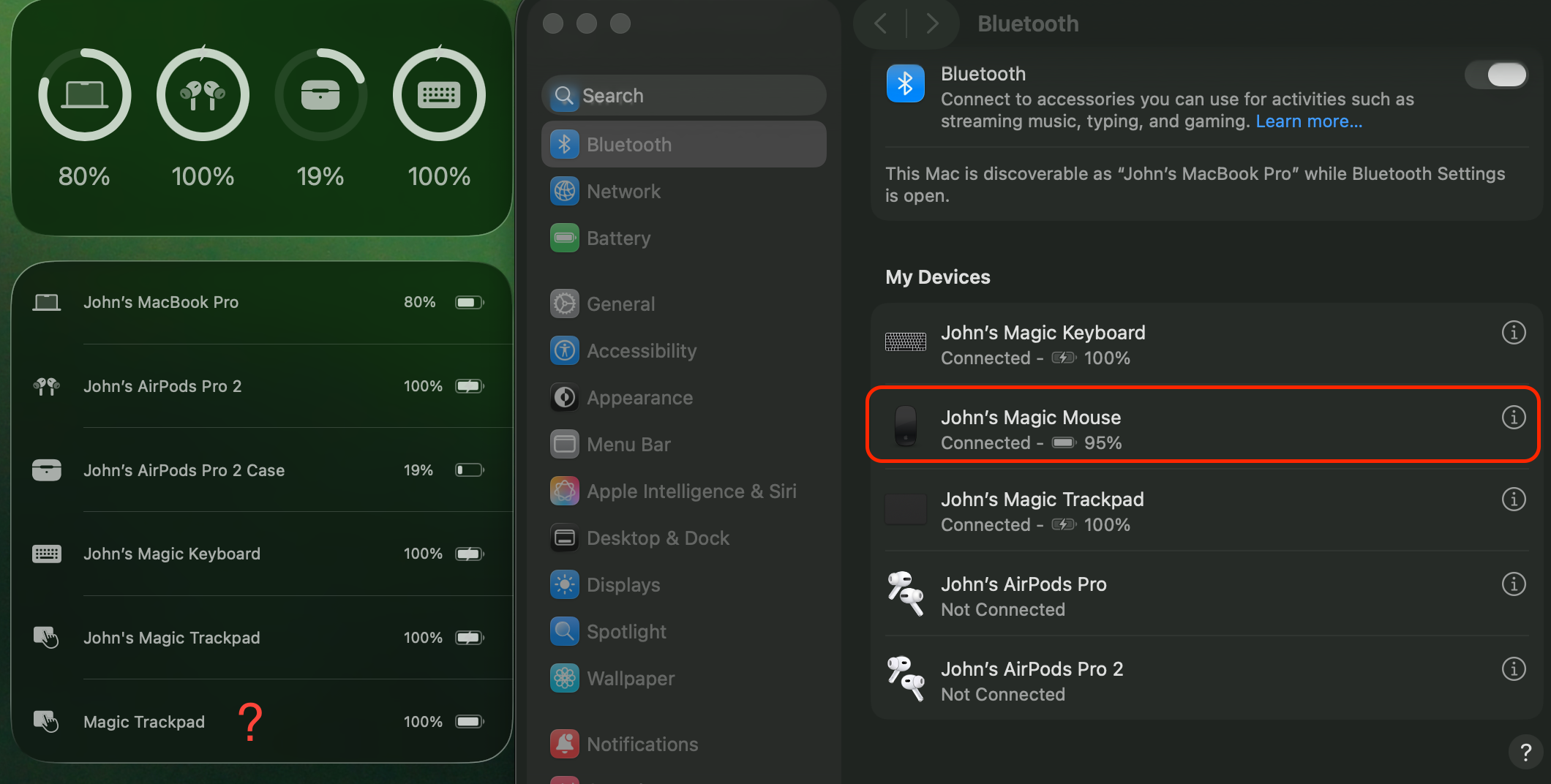
Task: Click the low battery indicator for AirPods case
Action: click(x=470, y=470)
